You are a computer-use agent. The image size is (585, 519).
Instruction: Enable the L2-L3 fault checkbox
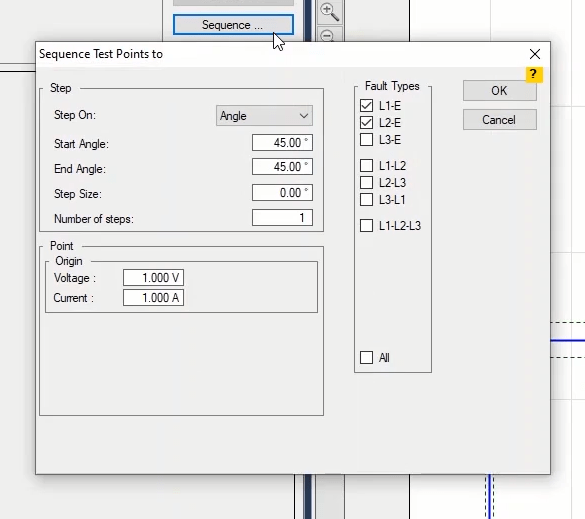(x=366, y=182)
